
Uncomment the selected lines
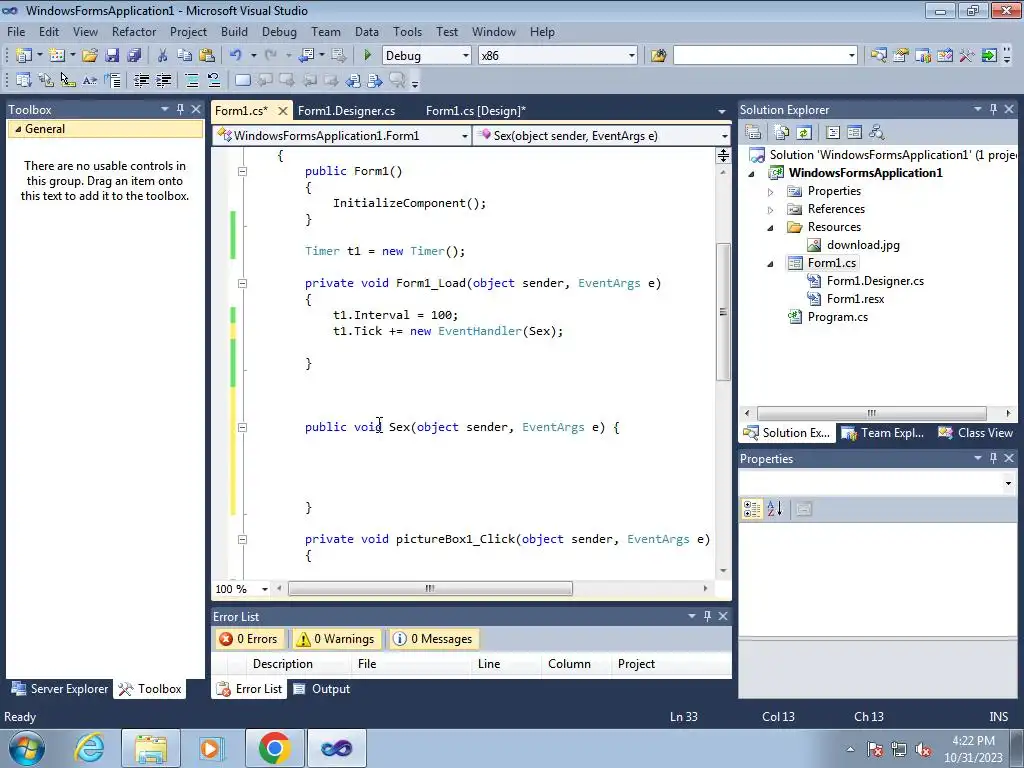(x=214, y=80)
